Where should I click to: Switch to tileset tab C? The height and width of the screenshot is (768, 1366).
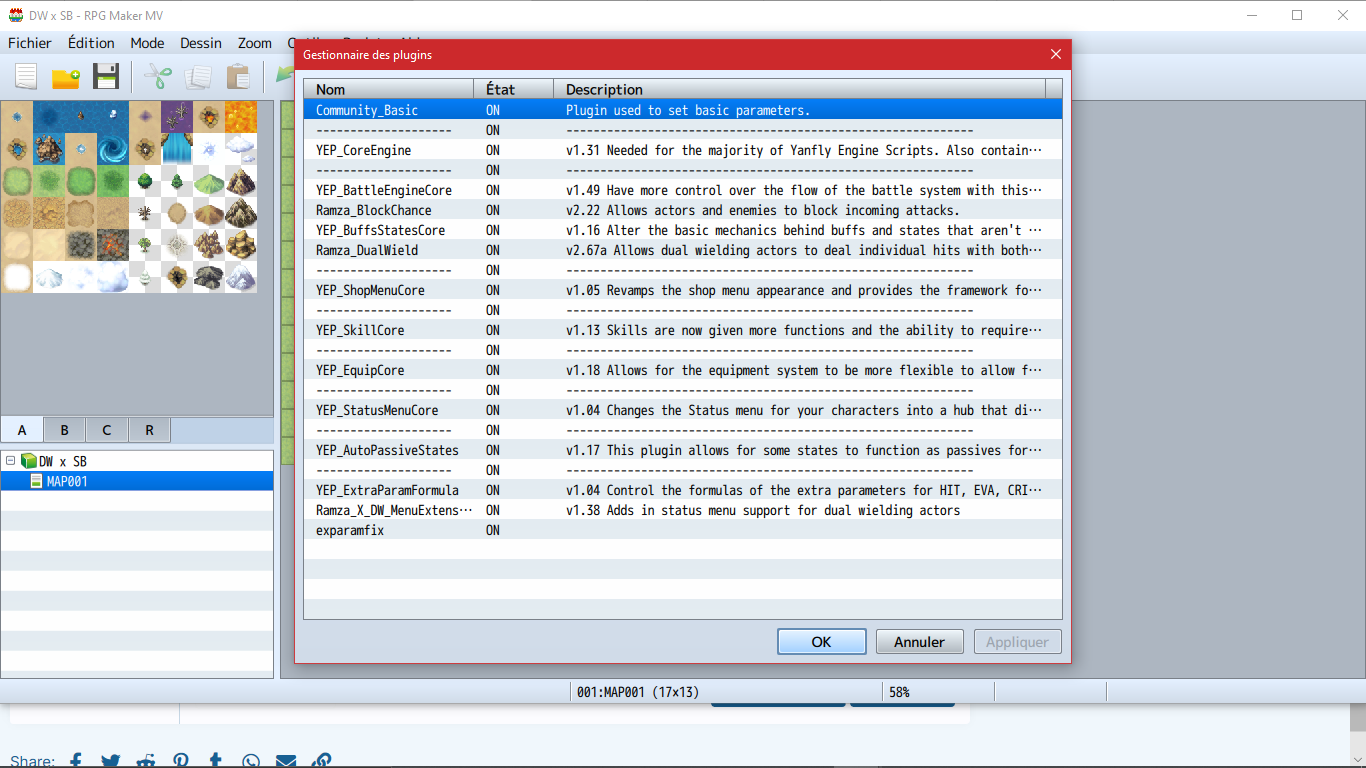pos(107,430)
